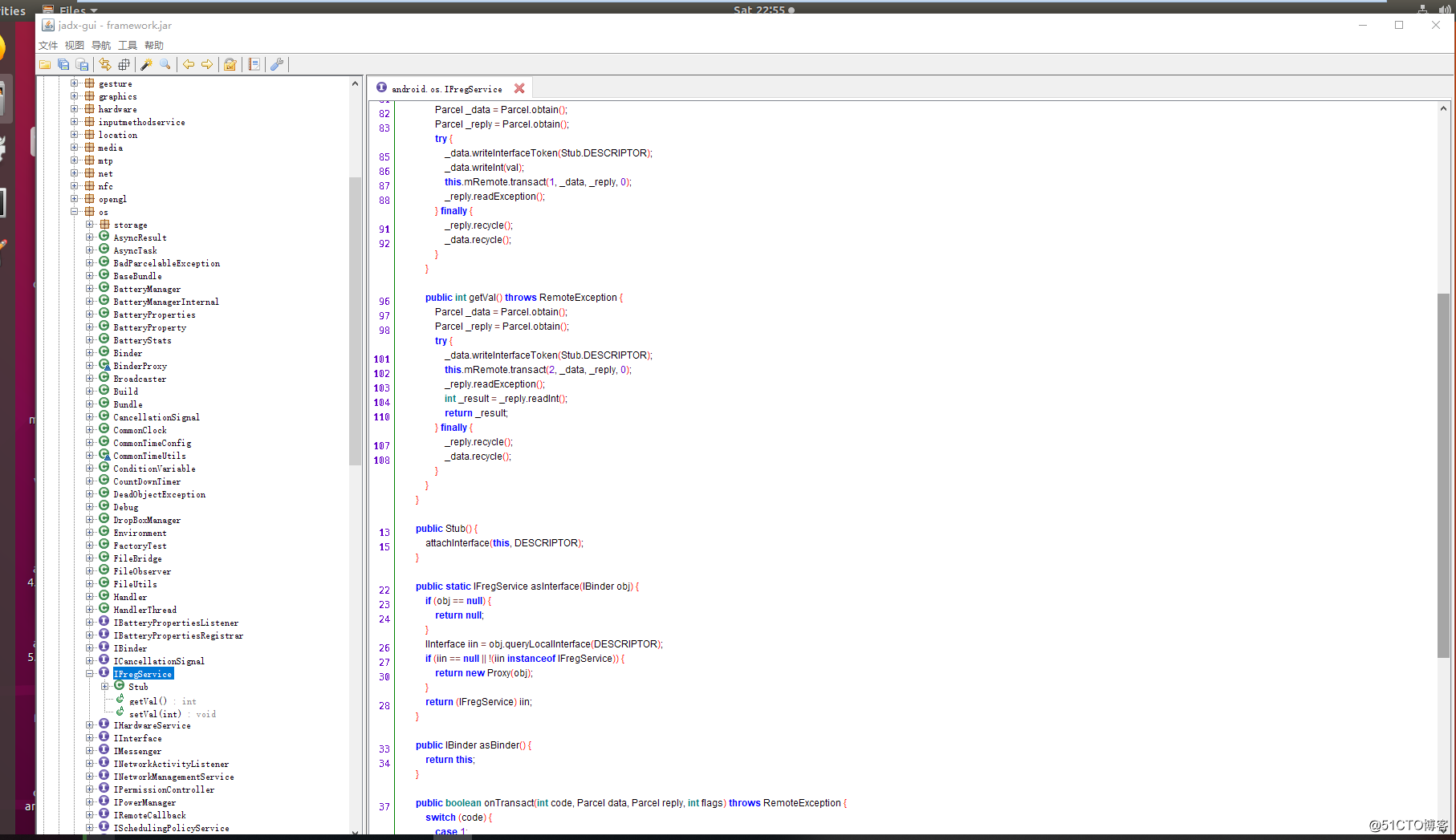Click the save all icon
Screen dimensions: 1456x840
tap(63, 64)
